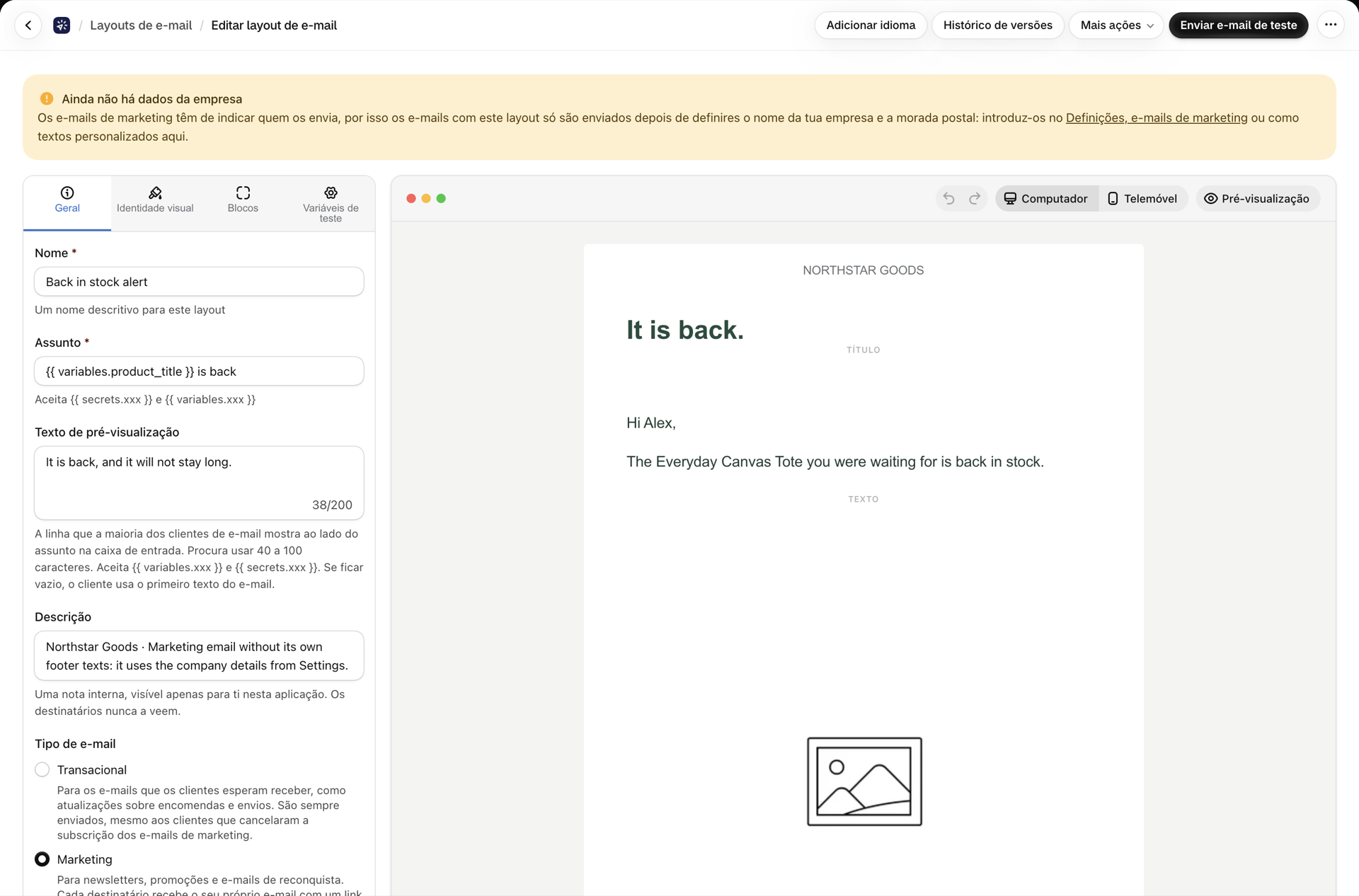Switch preview to Computador view

(1046, 199)
